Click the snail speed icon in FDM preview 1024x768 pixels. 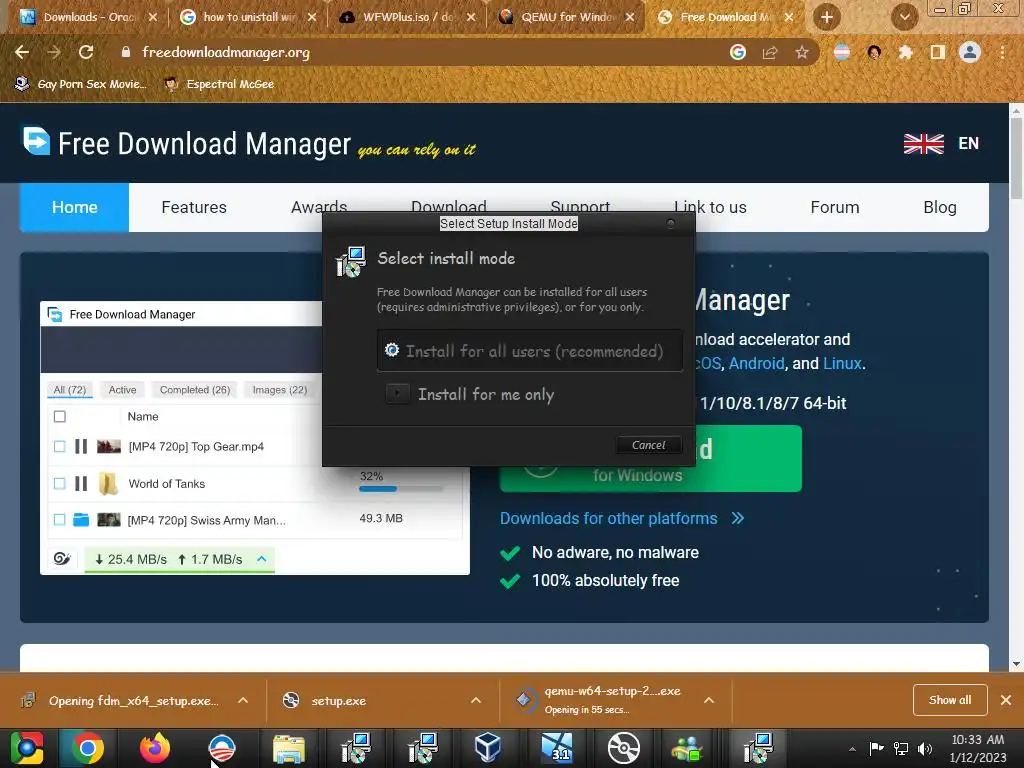(62, 558)
